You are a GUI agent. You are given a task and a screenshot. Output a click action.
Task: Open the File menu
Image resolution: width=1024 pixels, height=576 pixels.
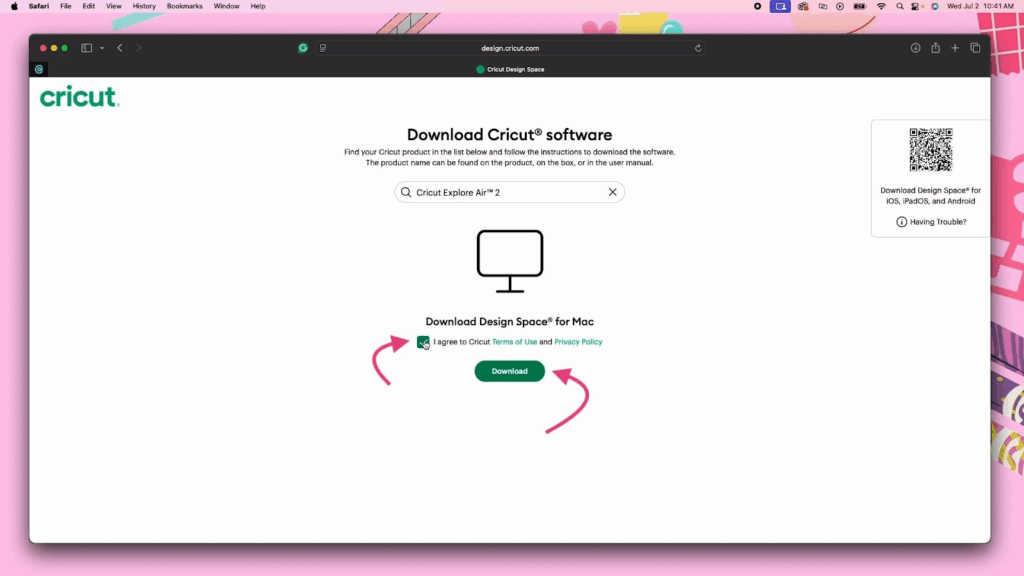65,7
